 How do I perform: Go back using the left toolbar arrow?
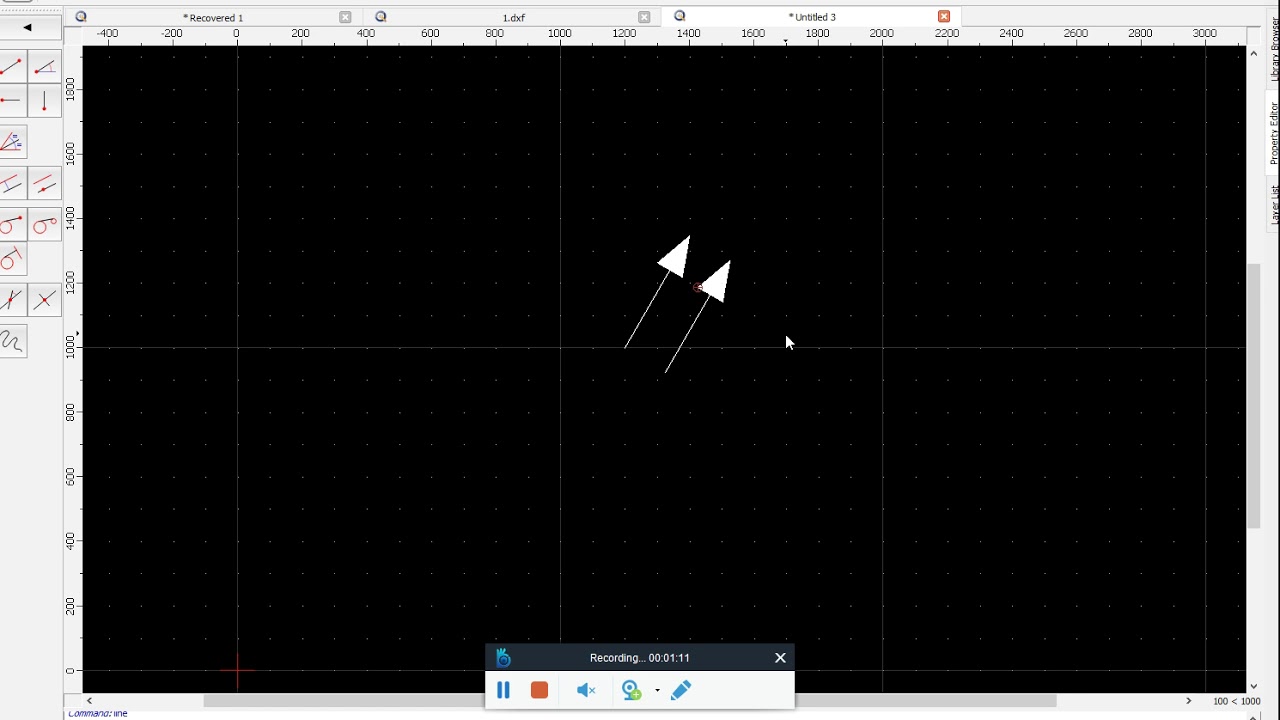[27, 27]
